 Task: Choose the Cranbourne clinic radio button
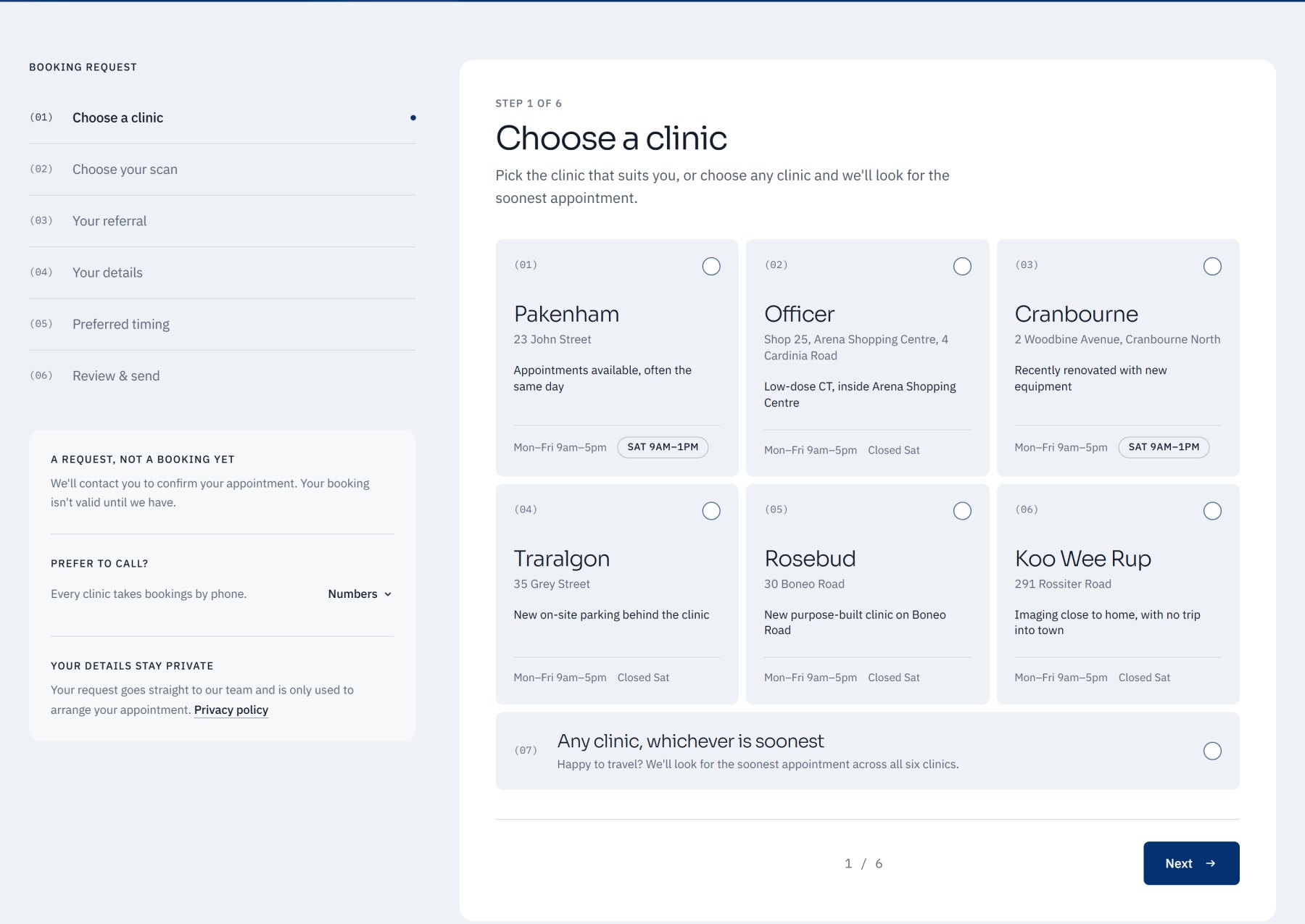pos(1212,266)
